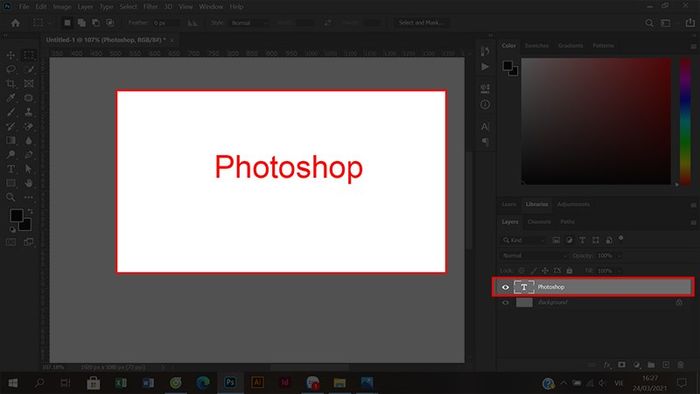Image resolution: width=700 pixels, height=394 pixels.
Task: Select the Rectangular Marquee tool
Action: click(x=29, y=55)
